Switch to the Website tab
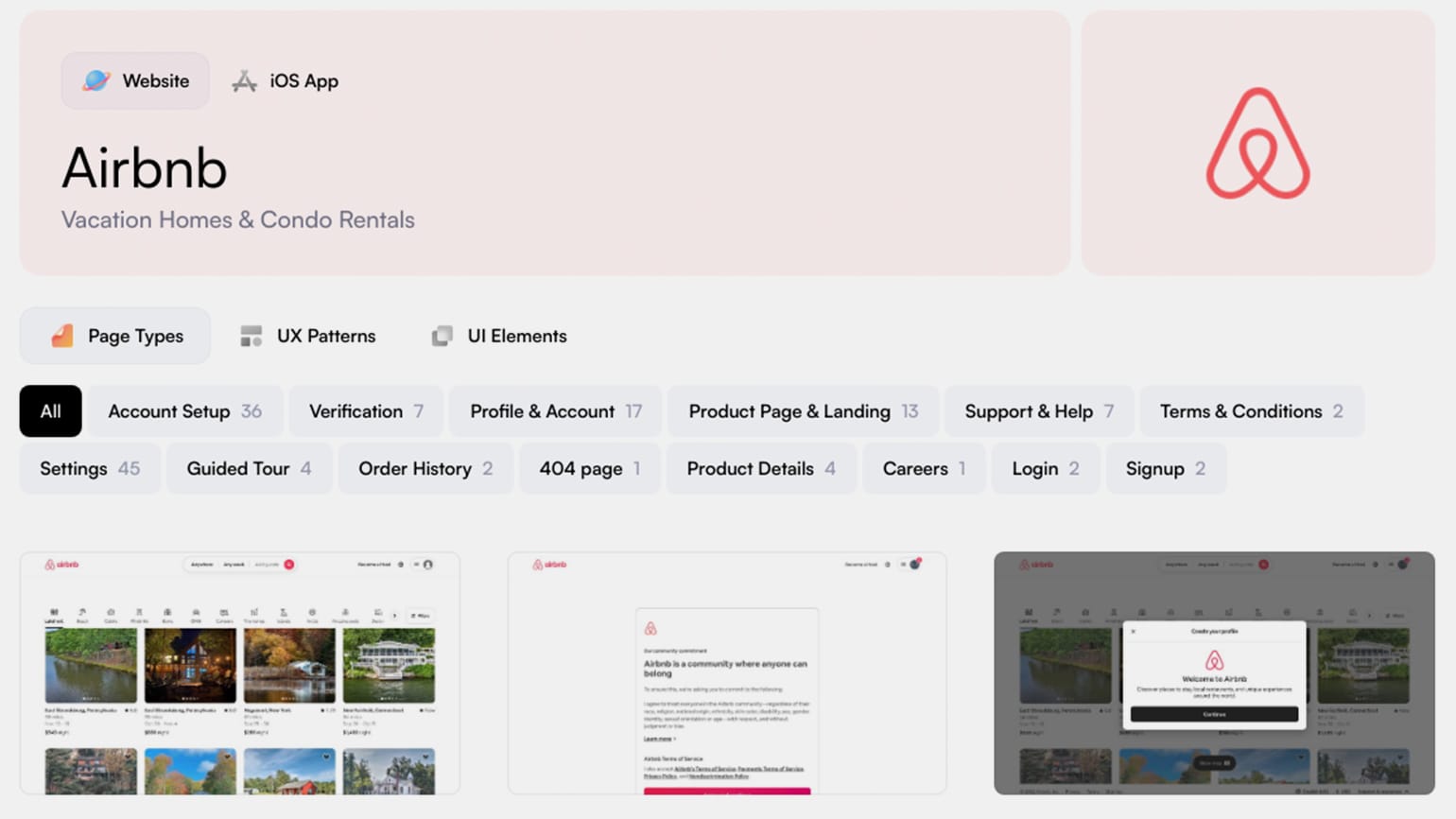Screen dimensions: 1456x819 [135, 80]
